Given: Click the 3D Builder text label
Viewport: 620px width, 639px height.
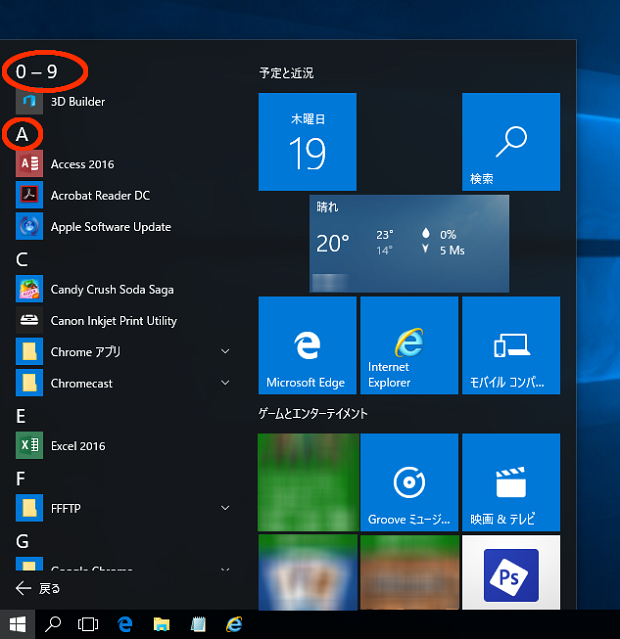Looking at the screenshot, I should coord(78,101).
